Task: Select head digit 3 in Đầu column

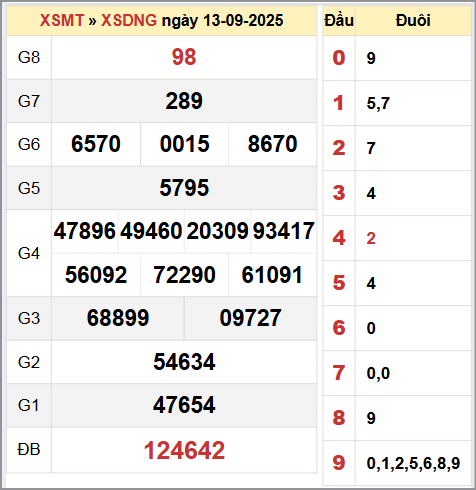Action: (339, 193)
